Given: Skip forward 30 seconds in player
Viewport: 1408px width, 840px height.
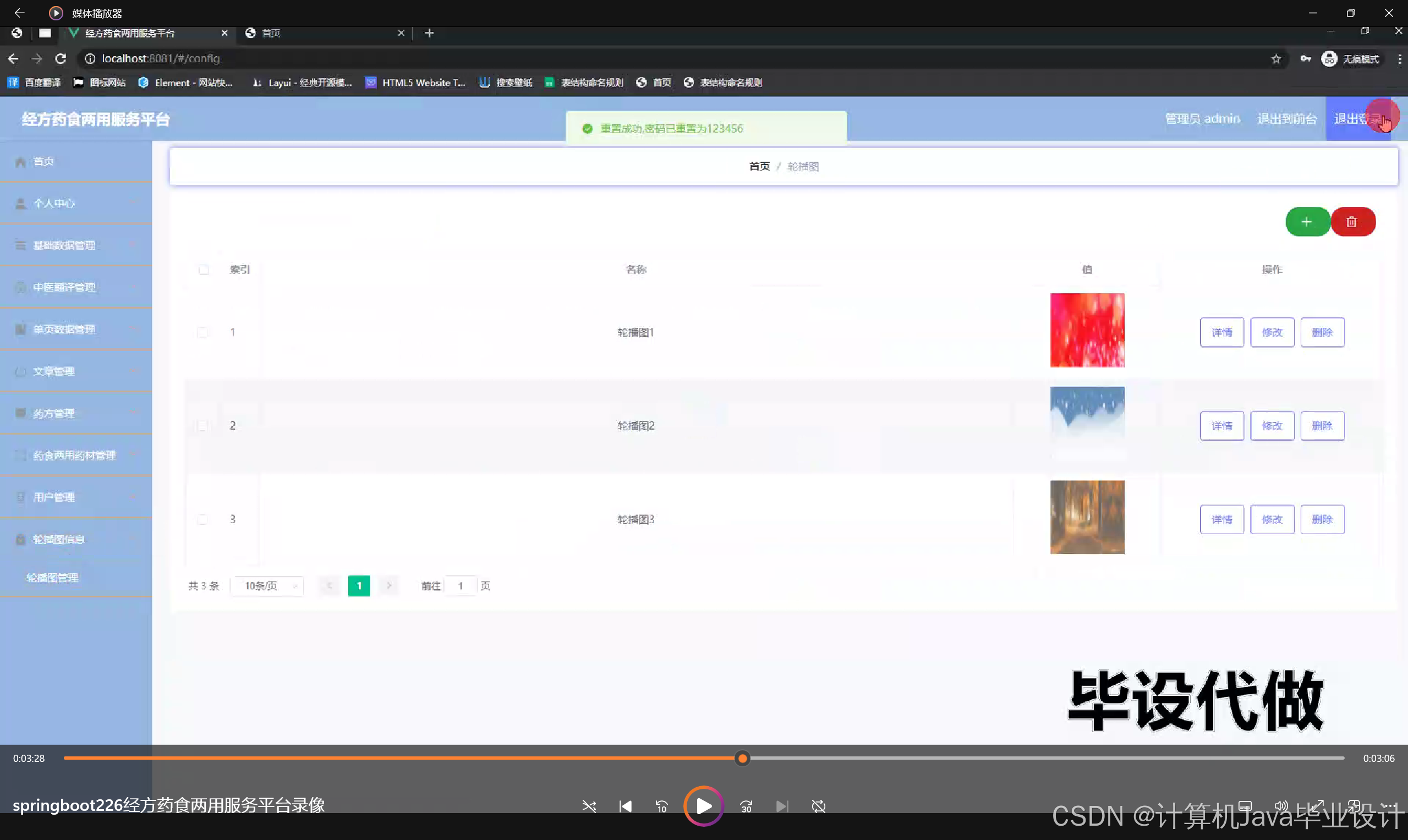Looking at the screenshot, I should pos(746,806).
